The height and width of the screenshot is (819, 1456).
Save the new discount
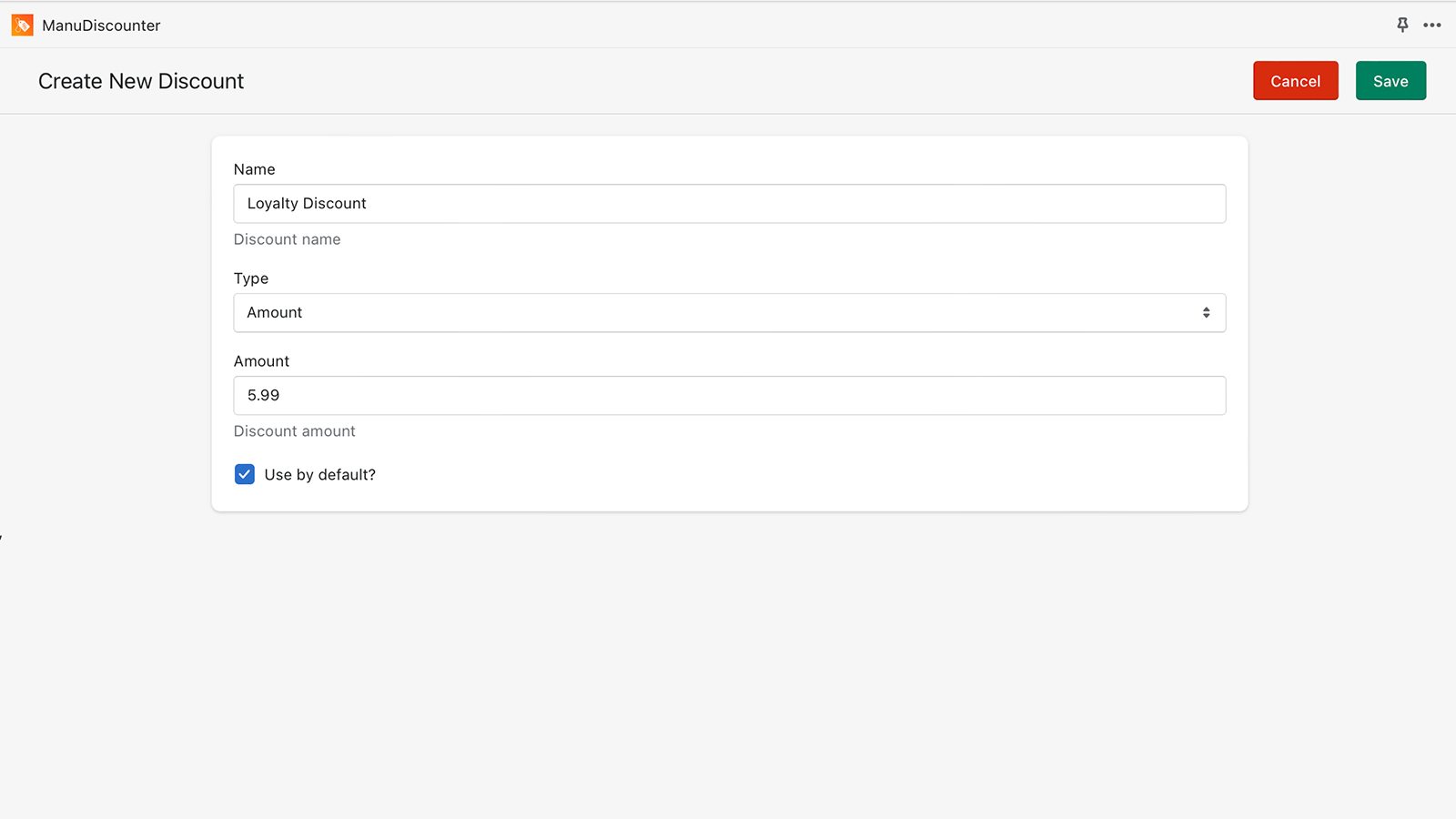pos(1390,81)
